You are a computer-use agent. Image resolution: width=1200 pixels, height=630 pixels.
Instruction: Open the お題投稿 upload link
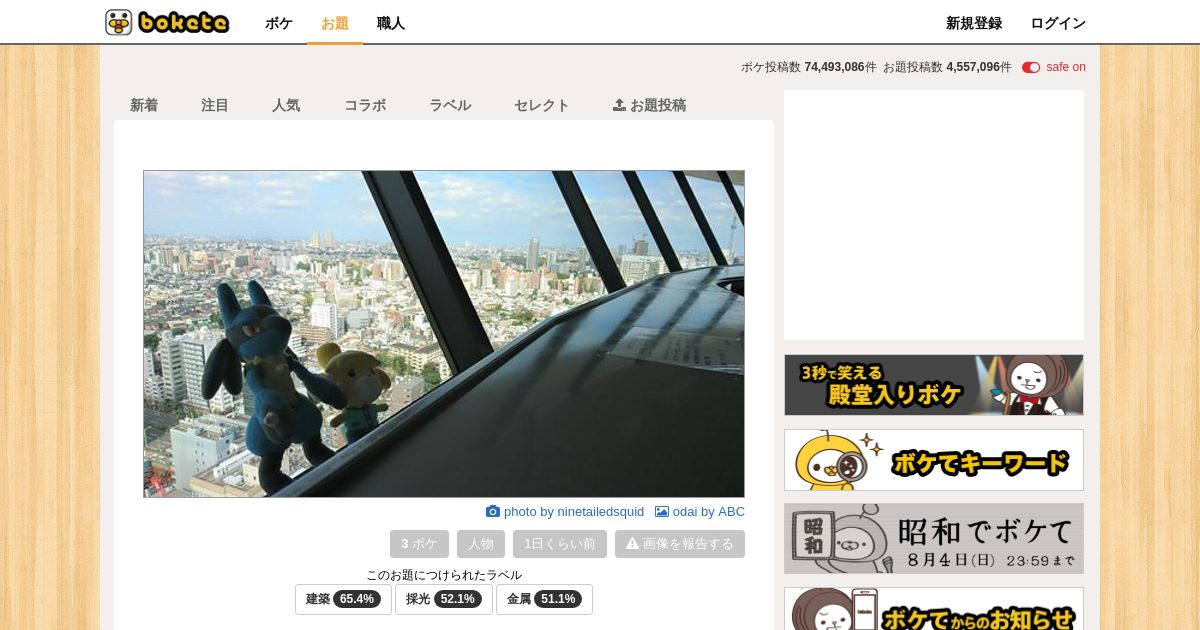(x=649, y=105)
